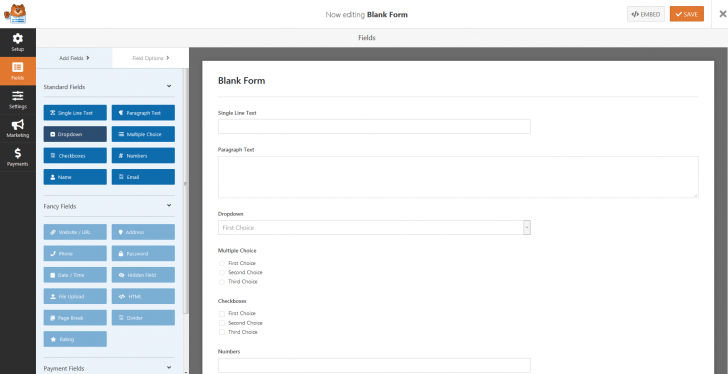
Task: Add a Numbers field
Action: [143, 156]
